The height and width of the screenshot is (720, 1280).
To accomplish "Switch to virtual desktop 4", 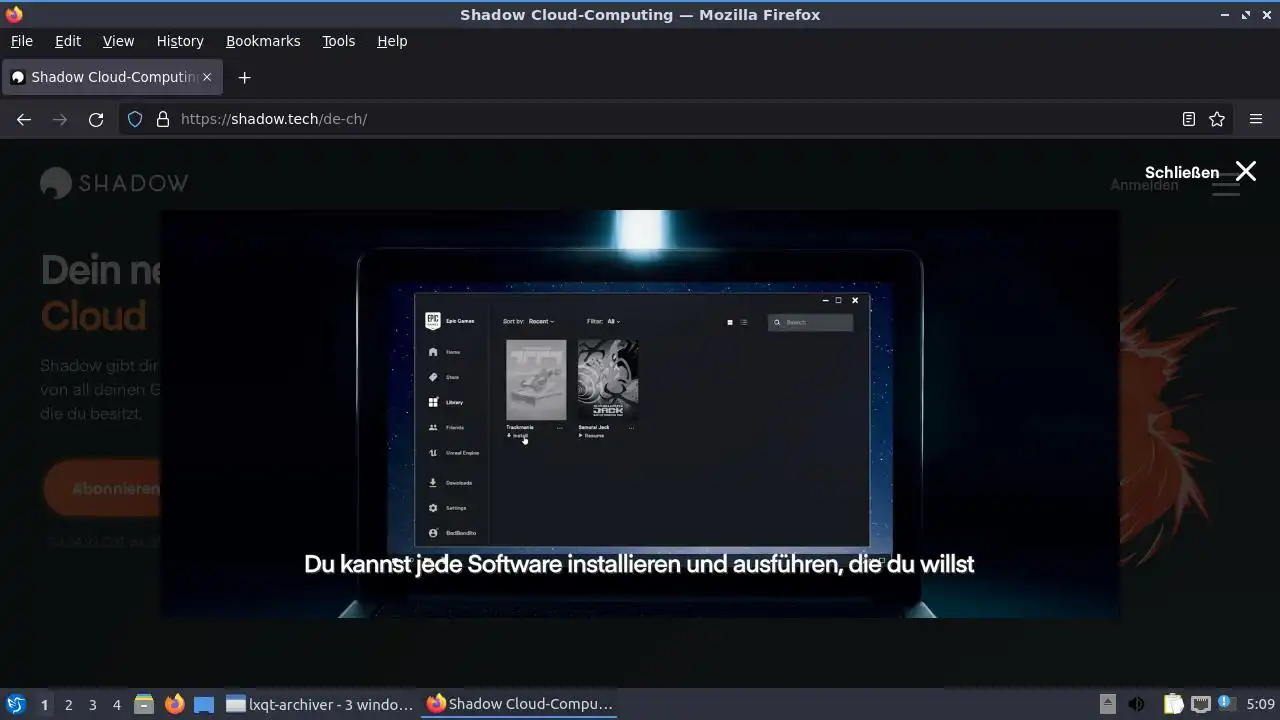I will pos(116,705).
